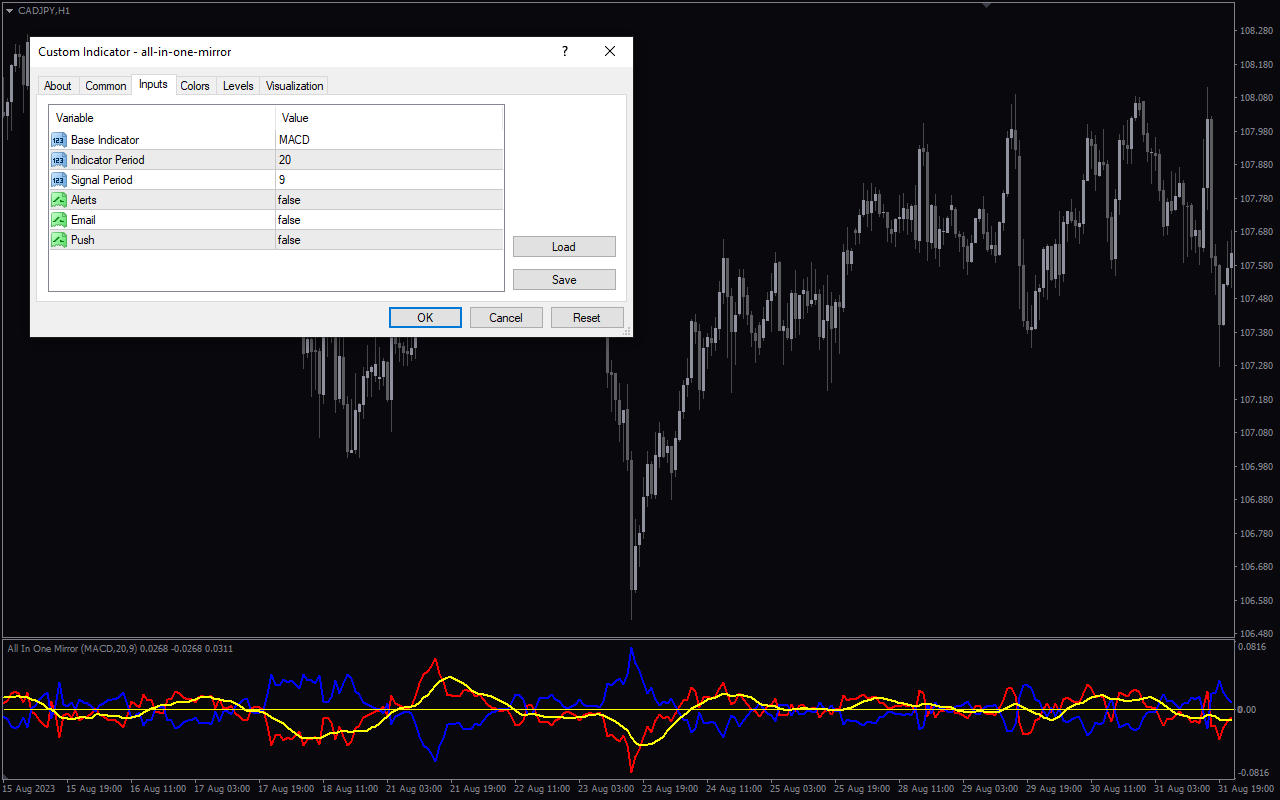Click the Save button
The width and height of the screenshot is (1280, 800).
pos(564,280)
